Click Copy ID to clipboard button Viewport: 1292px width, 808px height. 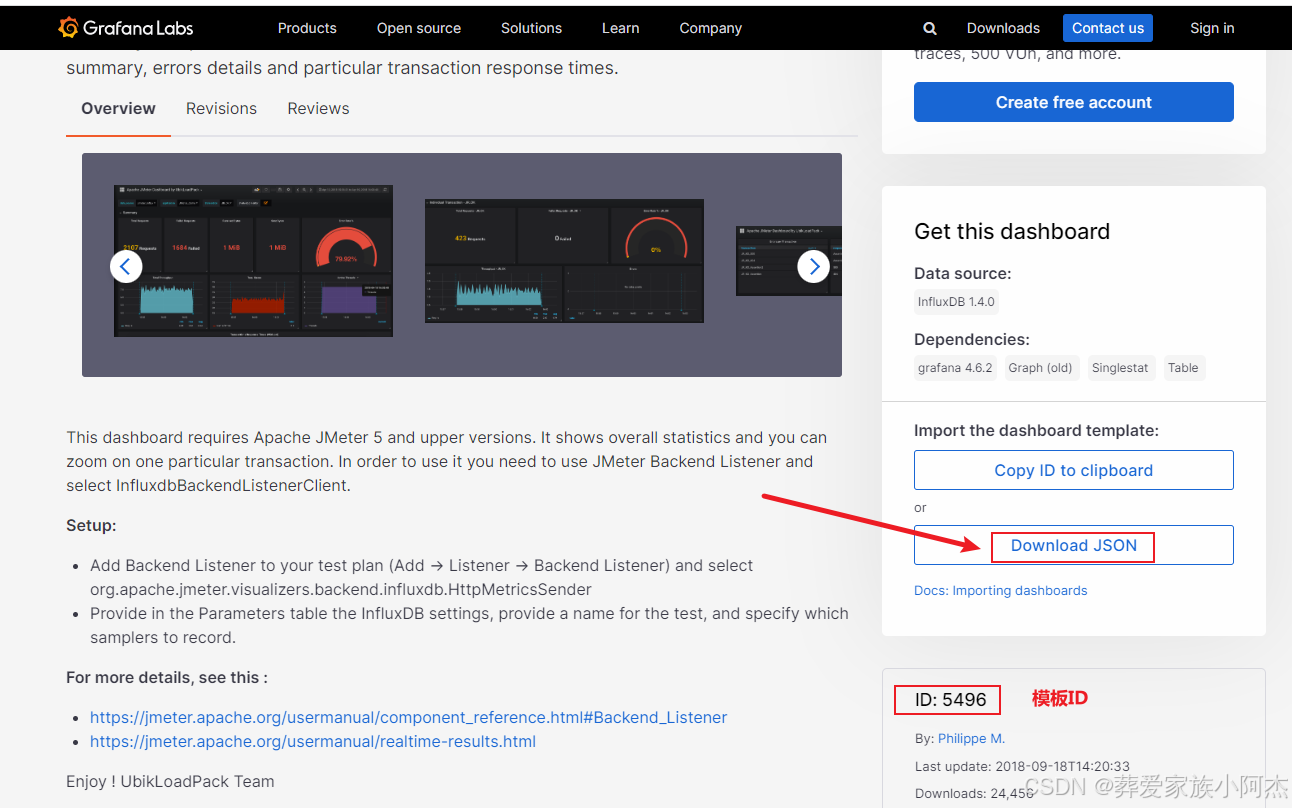tap(1074, 470)
